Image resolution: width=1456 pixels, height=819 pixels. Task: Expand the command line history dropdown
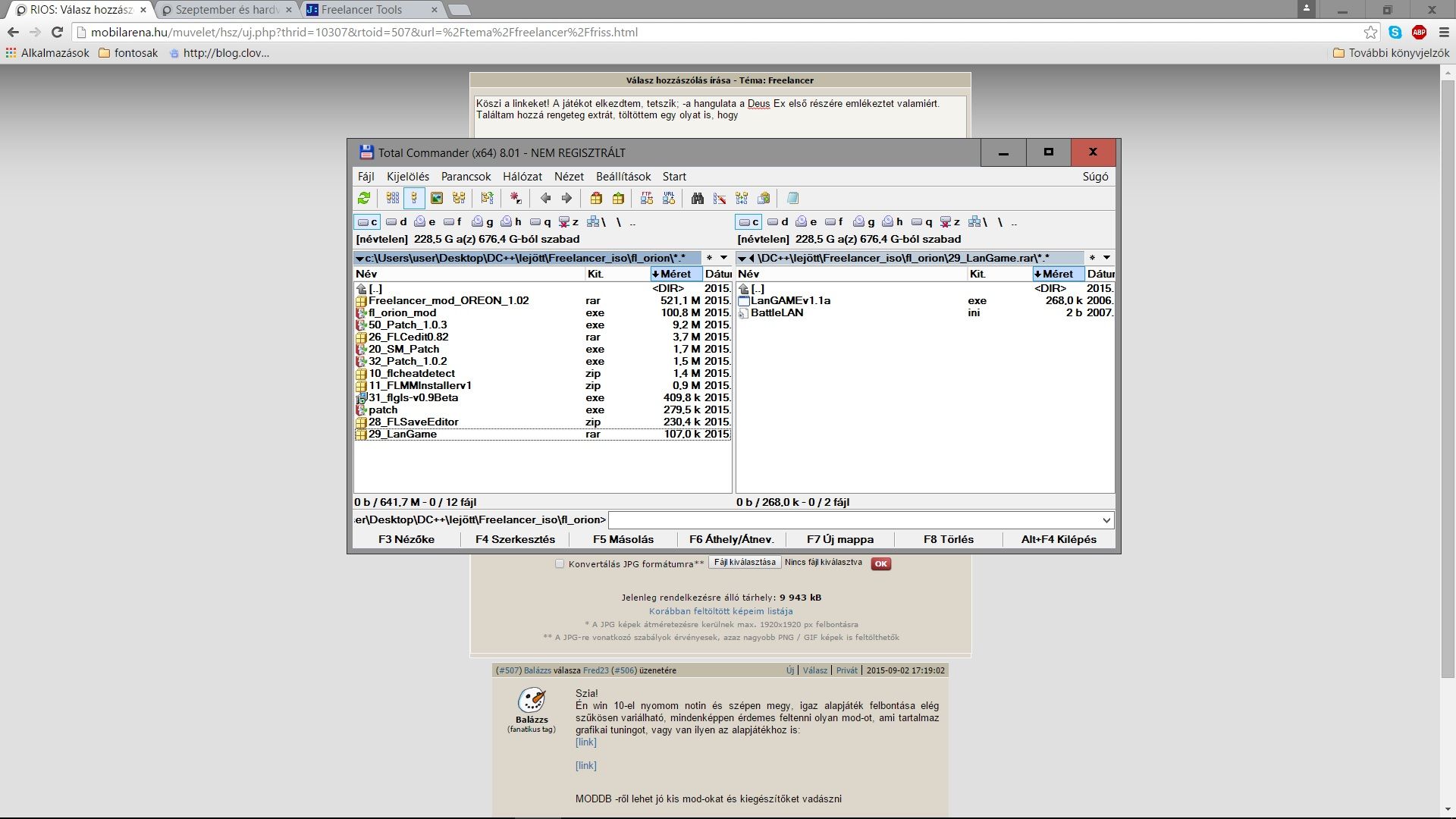tap(1106, 519)
